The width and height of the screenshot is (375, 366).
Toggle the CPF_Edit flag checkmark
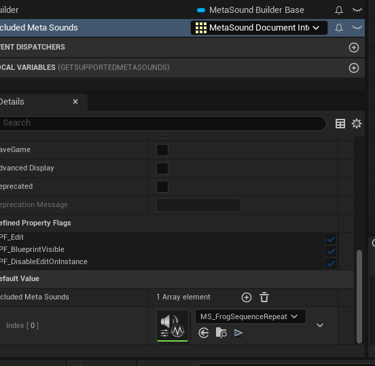click(331, 239)
